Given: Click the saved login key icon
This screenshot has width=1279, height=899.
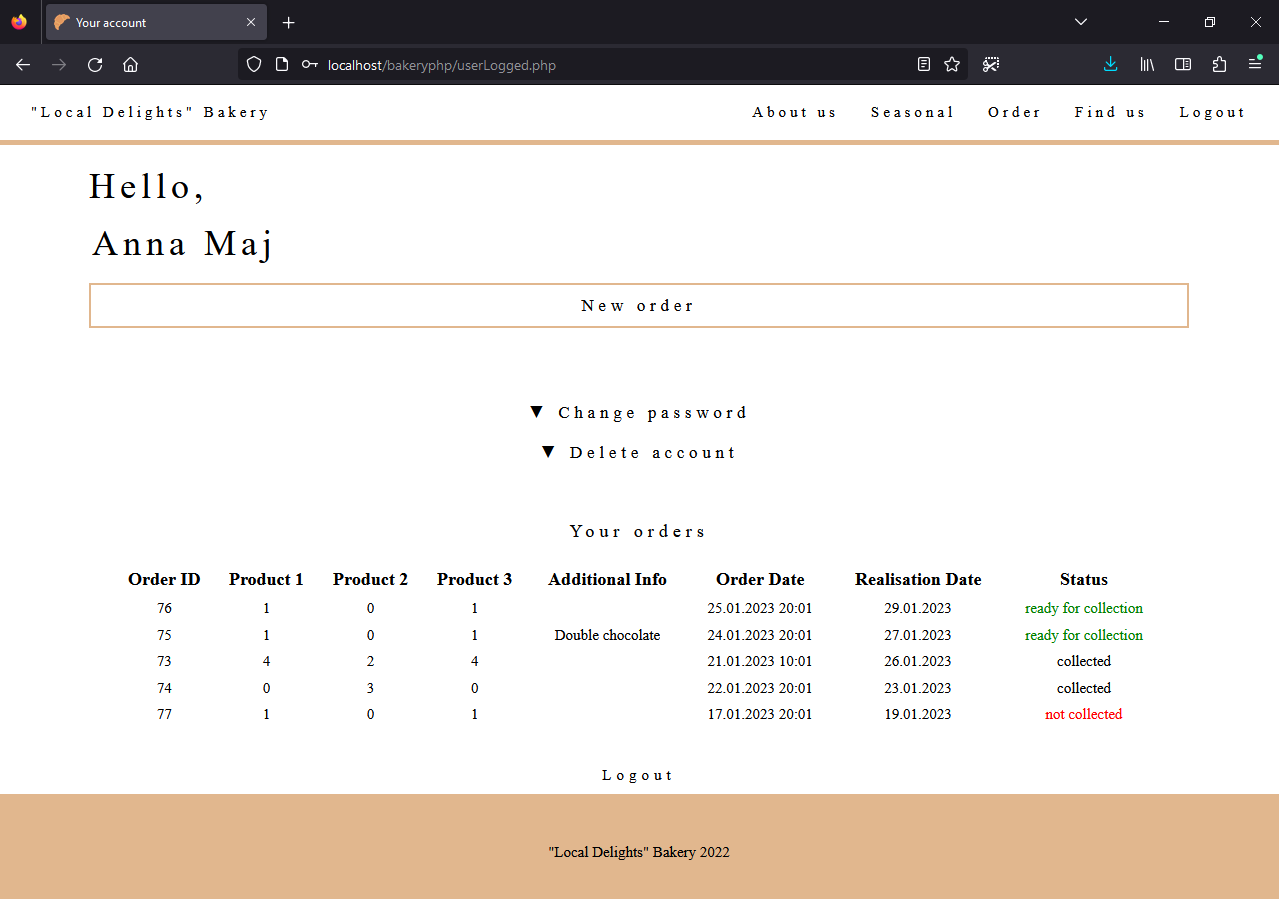Looking at the screenshot, I should pyautogui.click(x=309, y=64).
